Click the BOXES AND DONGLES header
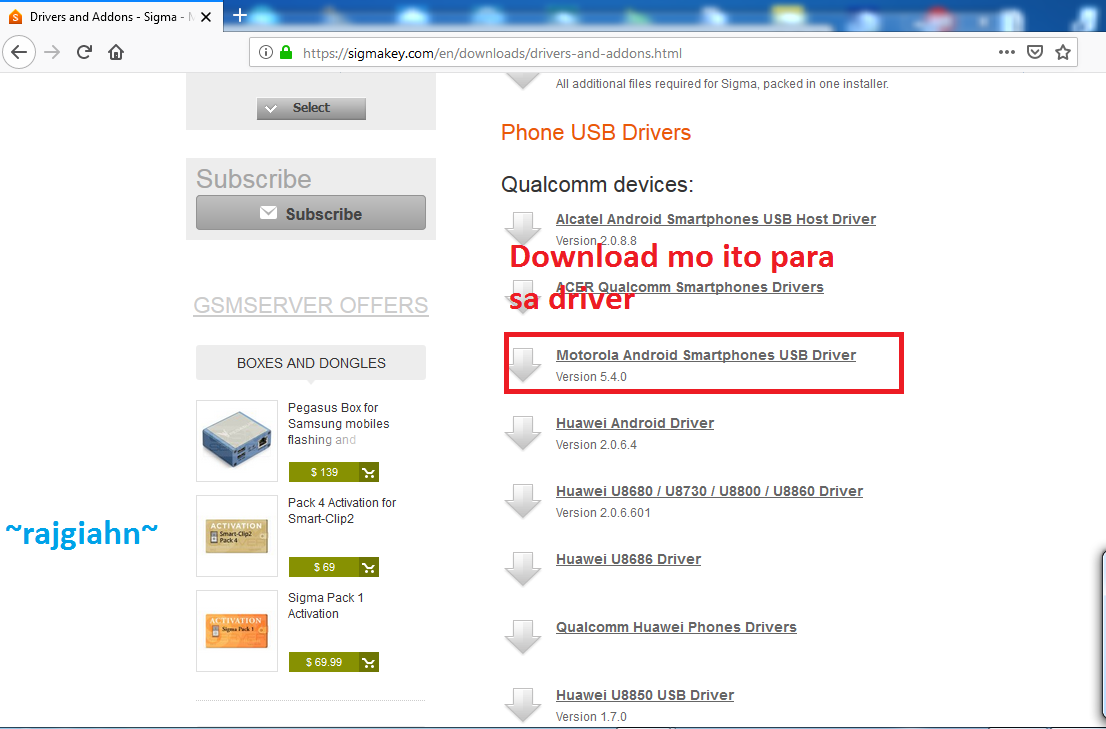This screenshot has width=1106, height=729. click(311, 362)
